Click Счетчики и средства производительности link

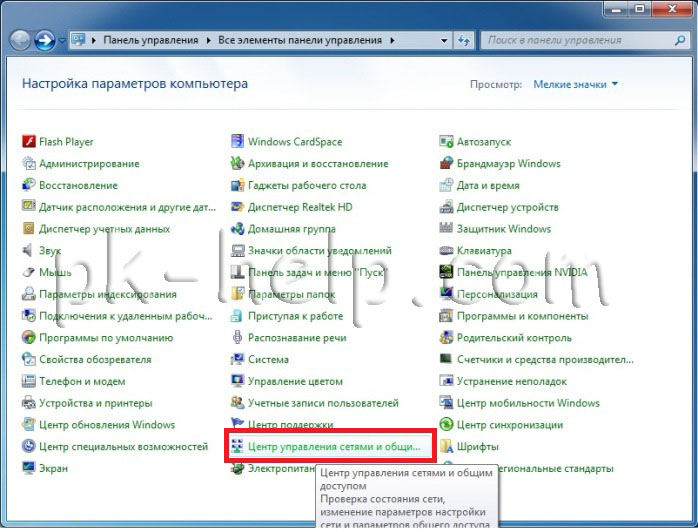(x=545, y=360)
